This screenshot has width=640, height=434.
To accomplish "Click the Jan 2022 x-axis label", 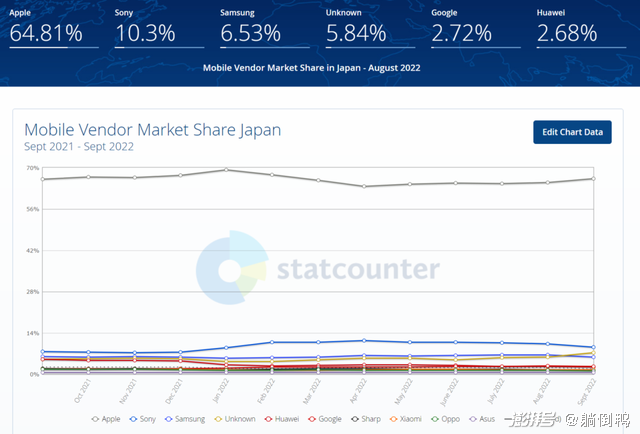I will pyautogui.click(x=221, y=391).
